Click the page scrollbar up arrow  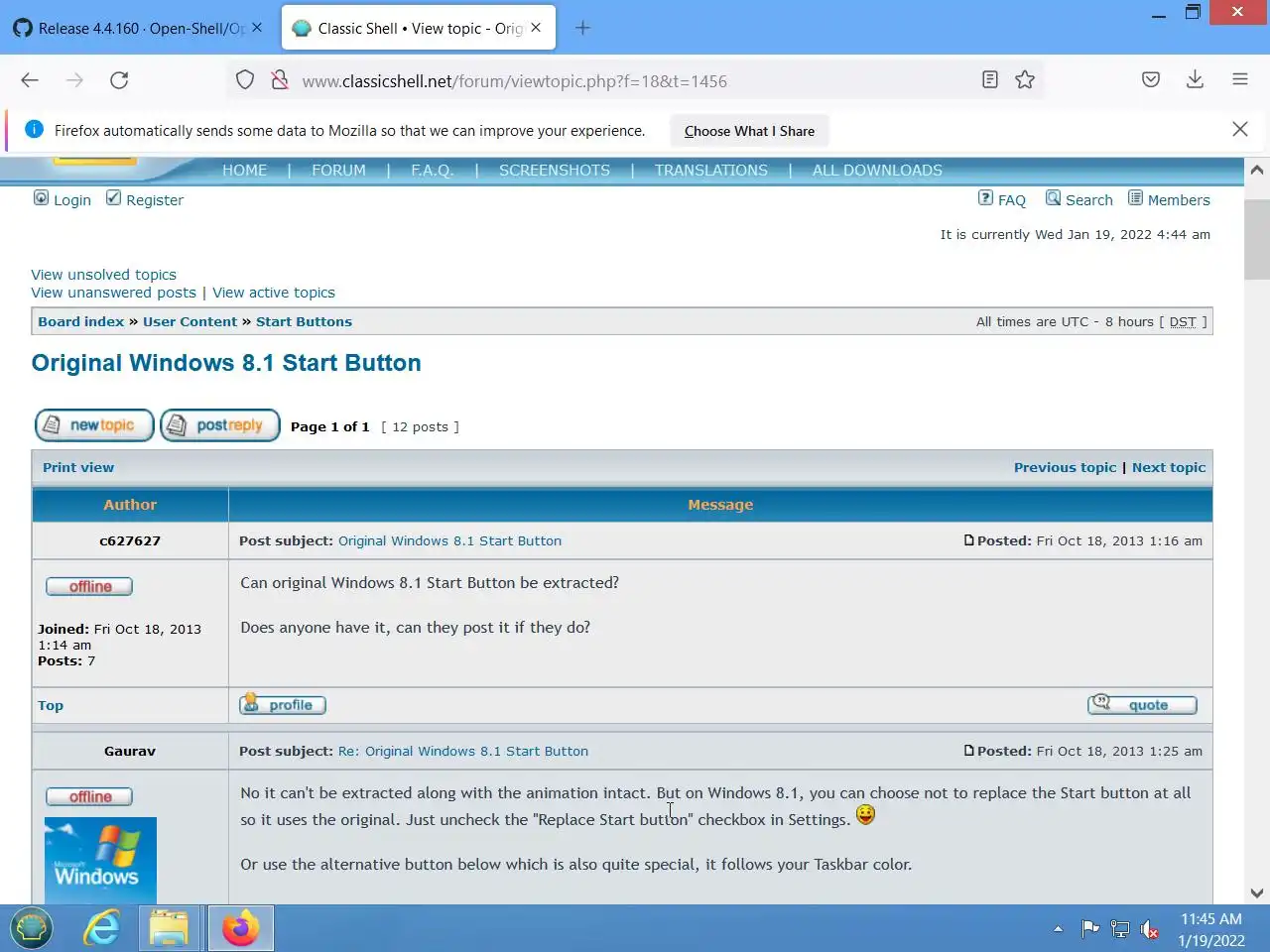pos(1257,170)
